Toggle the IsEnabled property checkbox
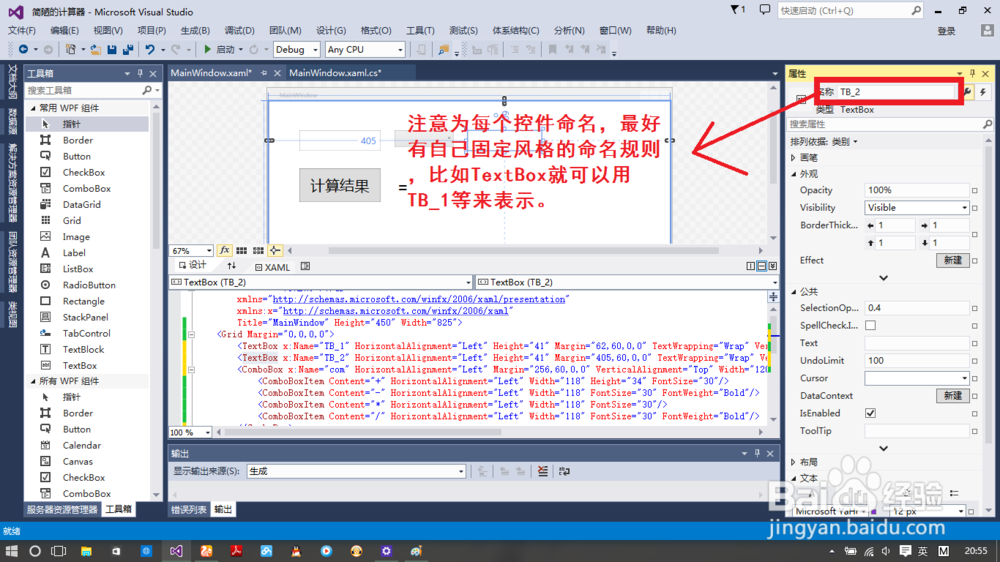Screen dimensions: 1000x562 [871, 413]
